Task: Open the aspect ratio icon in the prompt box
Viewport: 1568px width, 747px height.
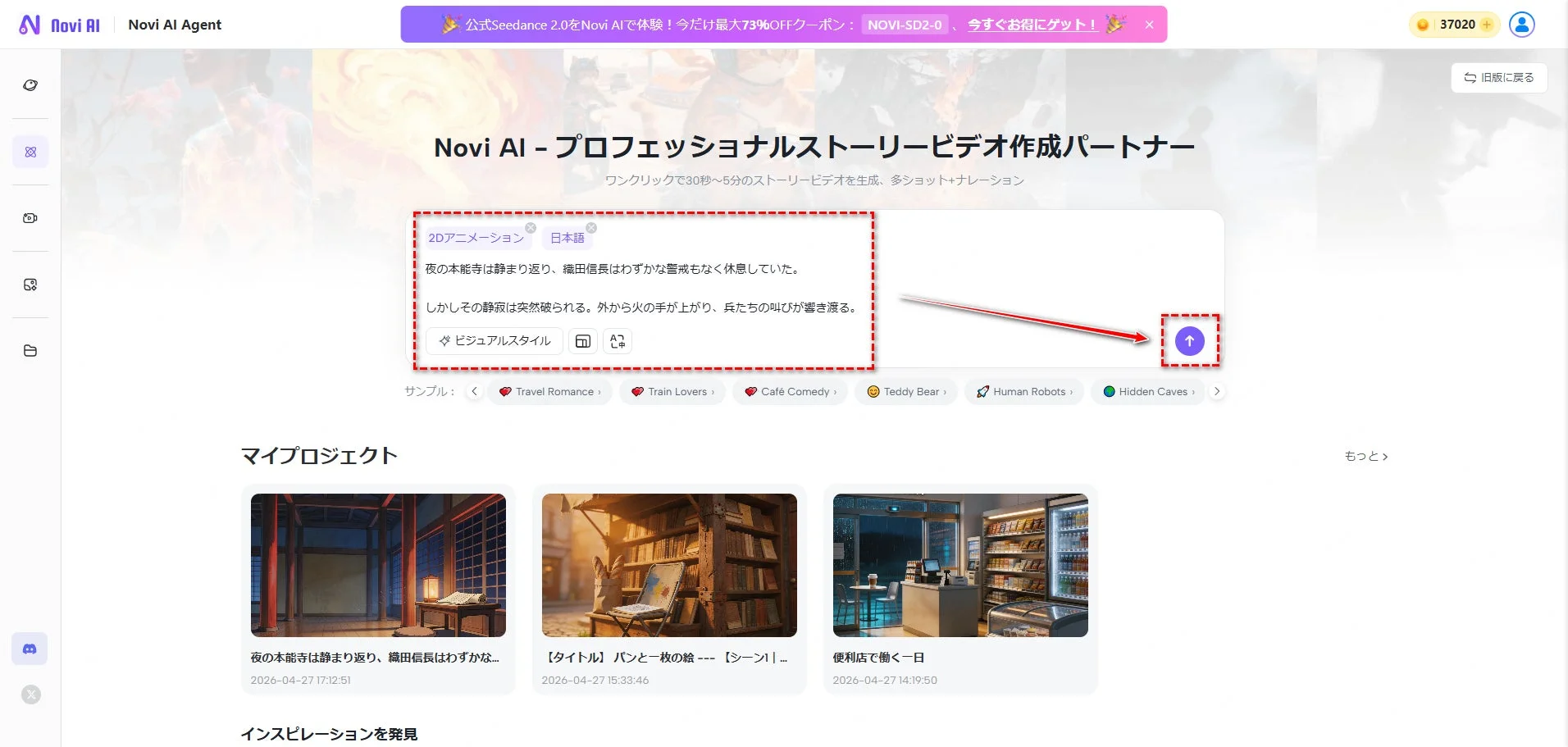Action: point(583,340)
